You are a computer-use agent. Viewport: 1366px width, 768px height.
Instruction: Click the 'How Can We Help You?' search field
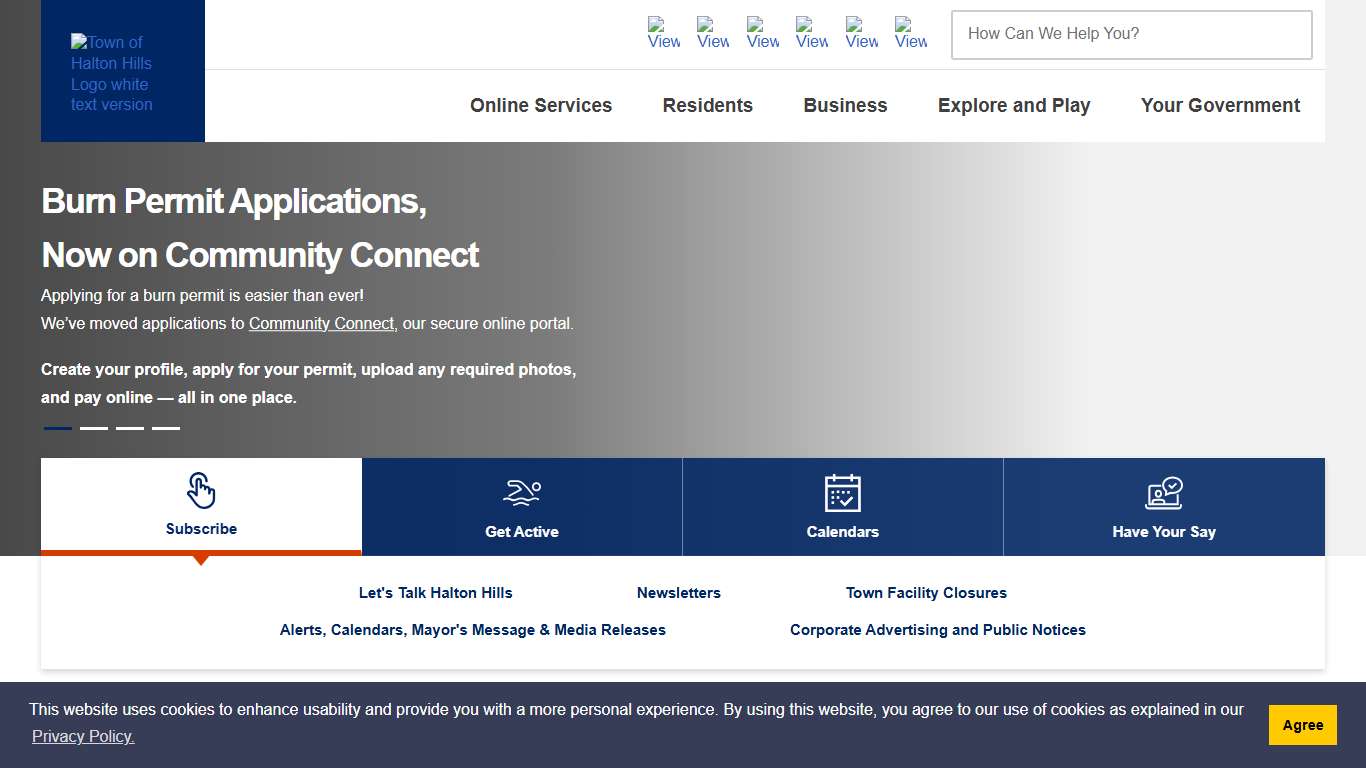[x=1131, y=35]
